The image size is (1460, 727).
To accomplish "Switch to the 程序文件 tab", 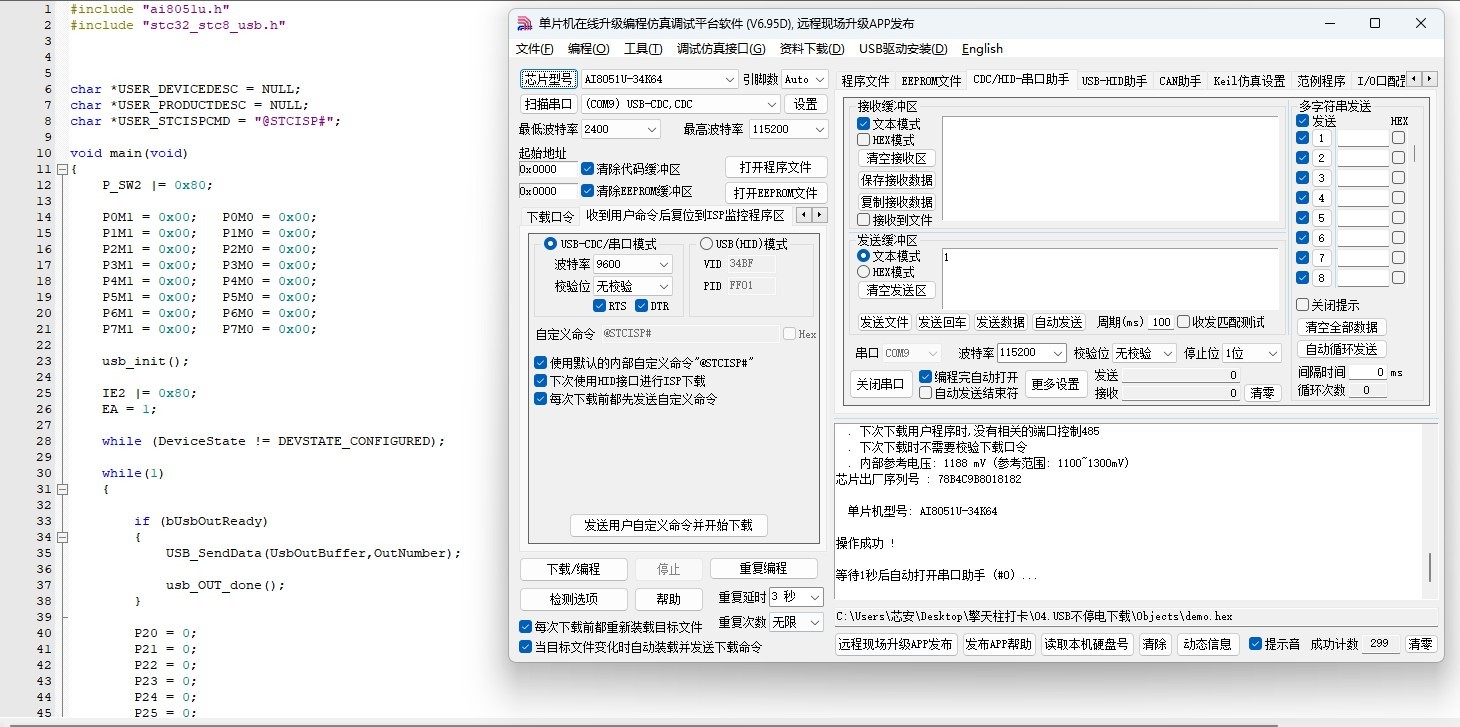I will pos(865,81).
